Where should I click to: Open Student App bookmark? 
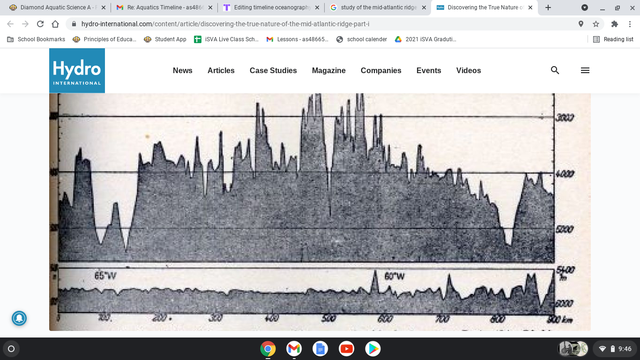click(165, 39)
